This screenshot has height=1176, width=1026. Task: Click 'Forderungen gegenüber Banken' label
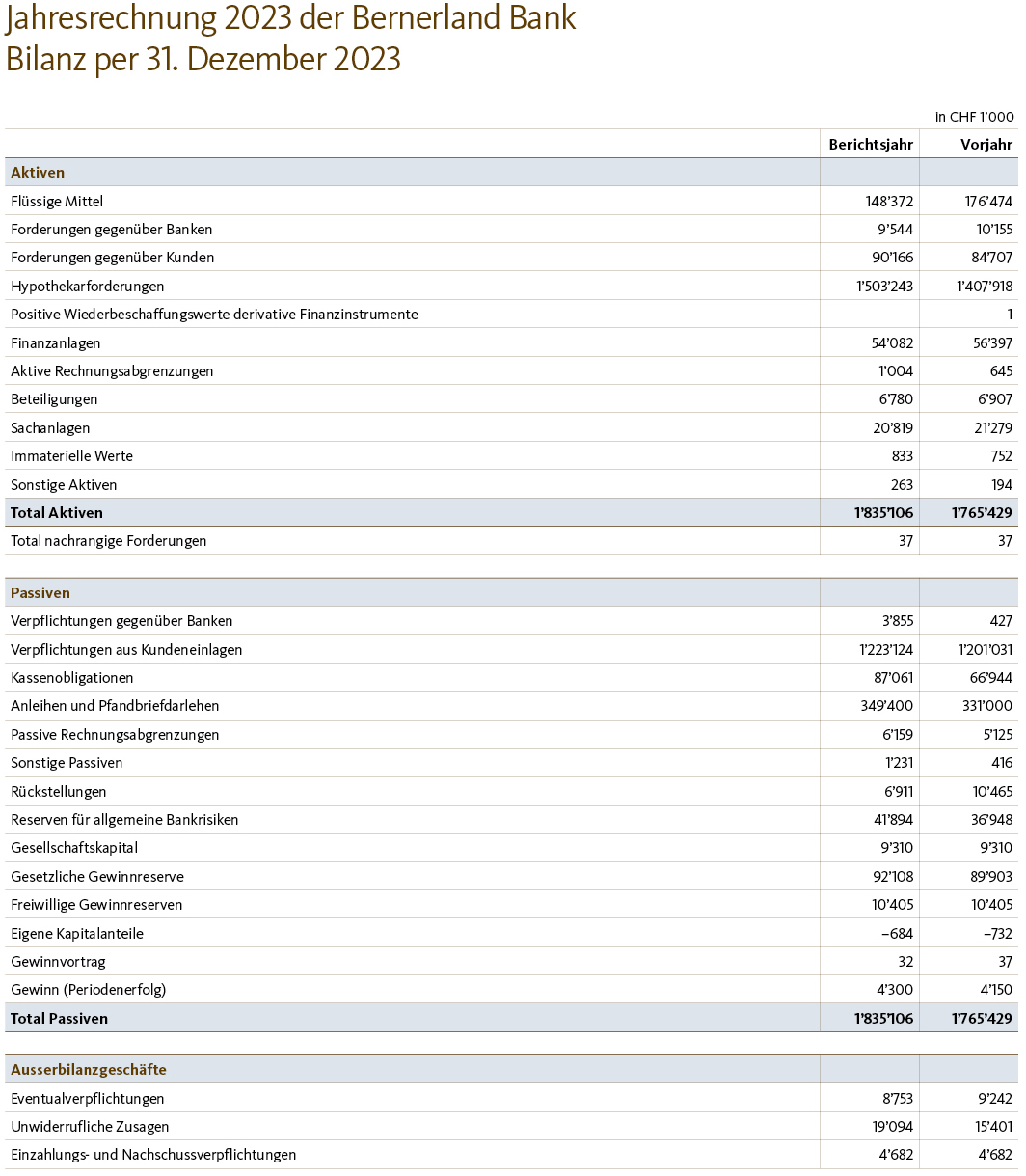point(112,230)
